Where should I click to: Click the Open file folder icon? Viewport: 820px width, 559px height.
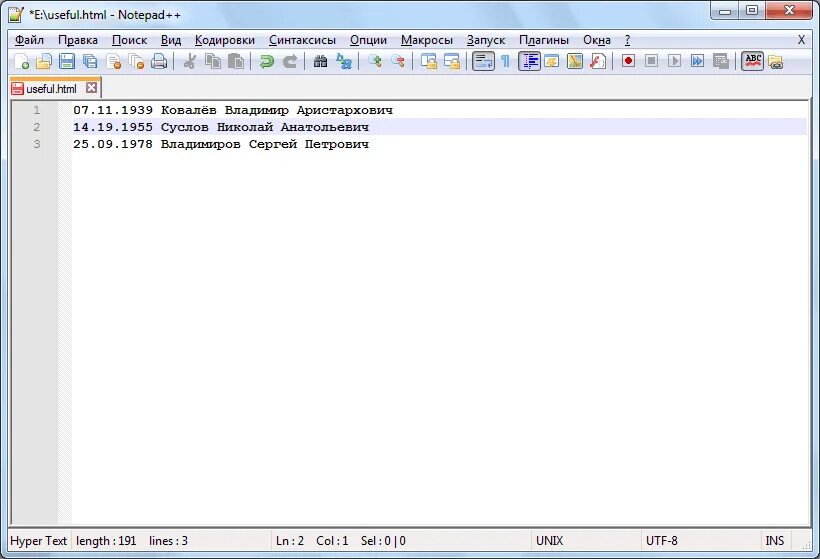click(x=44, y=61)
